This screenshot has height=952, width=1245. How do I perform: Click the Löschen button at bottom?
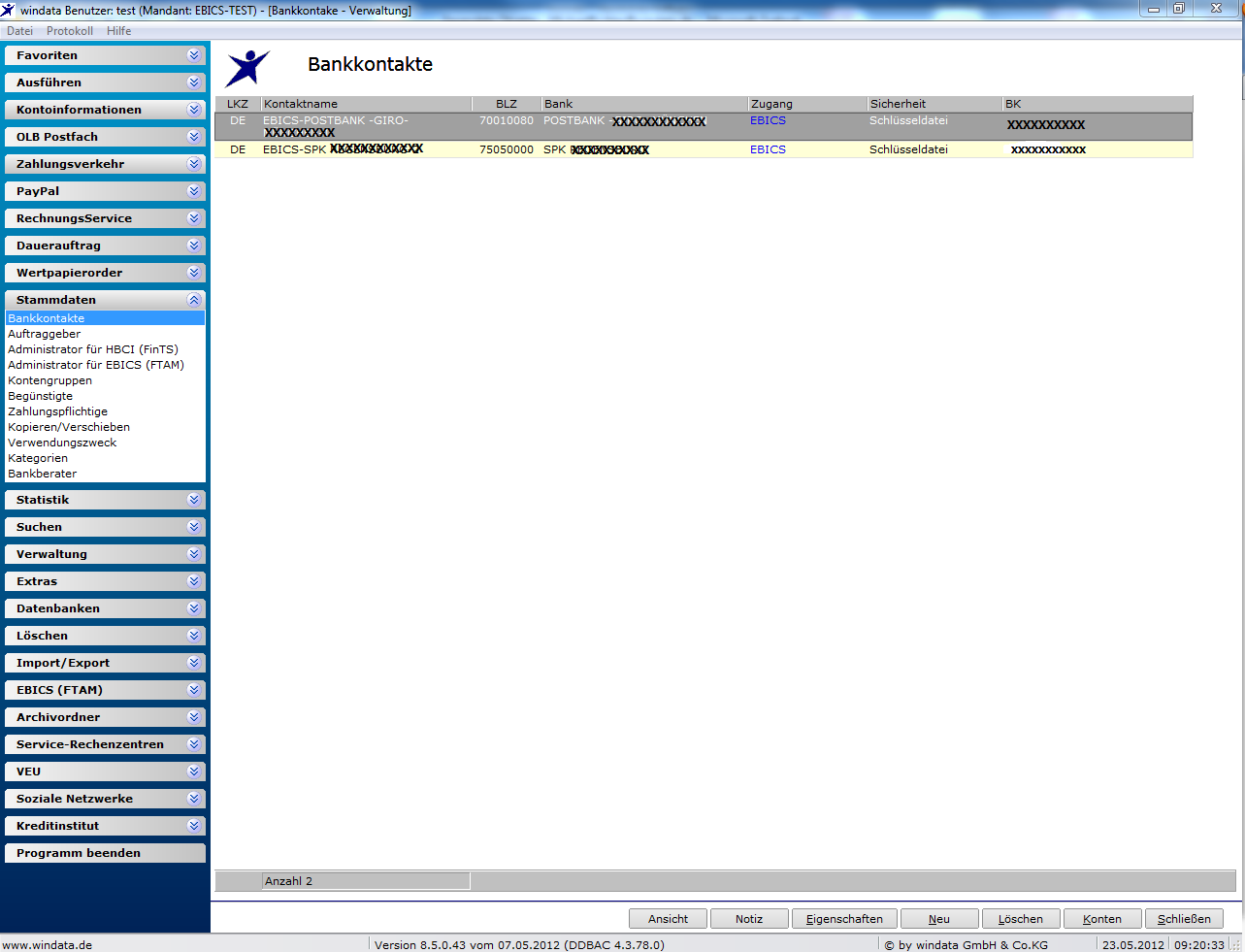pyautogui.click(x=1021, y=919)
